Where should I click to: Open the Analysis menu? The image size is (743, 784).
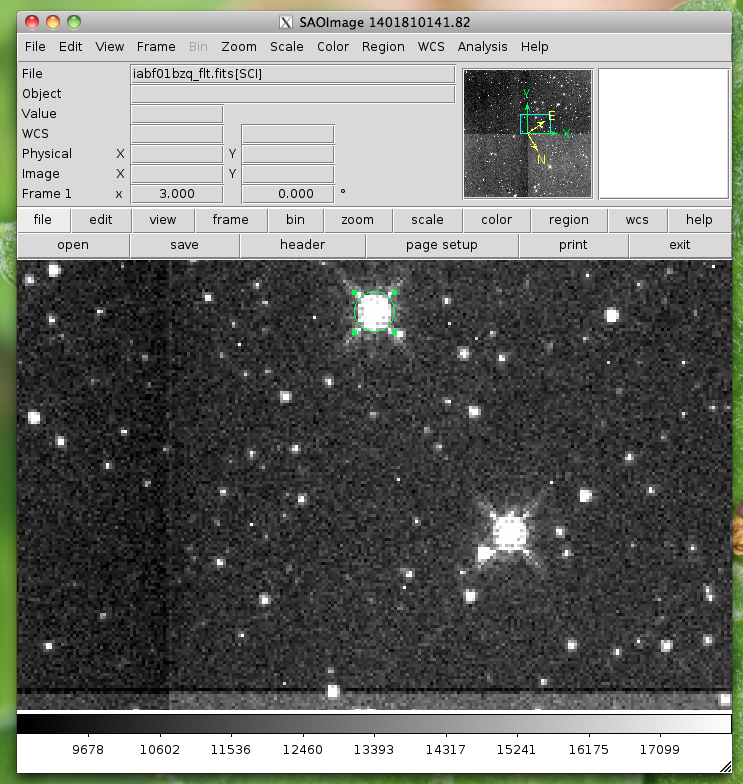pyautogui.click(x=482, y=47)
